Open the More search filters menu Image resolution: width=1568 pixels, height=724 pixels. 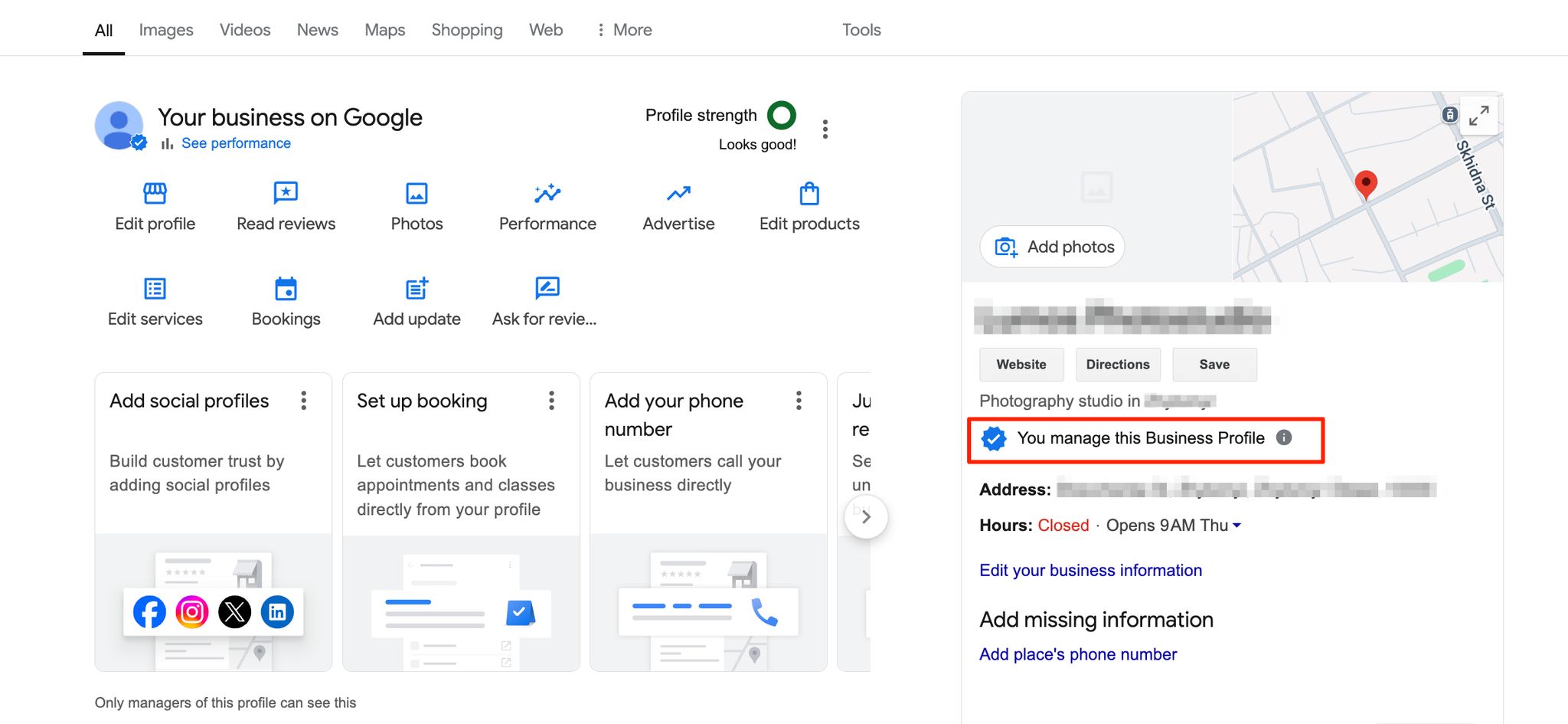[x=624, y=30]
